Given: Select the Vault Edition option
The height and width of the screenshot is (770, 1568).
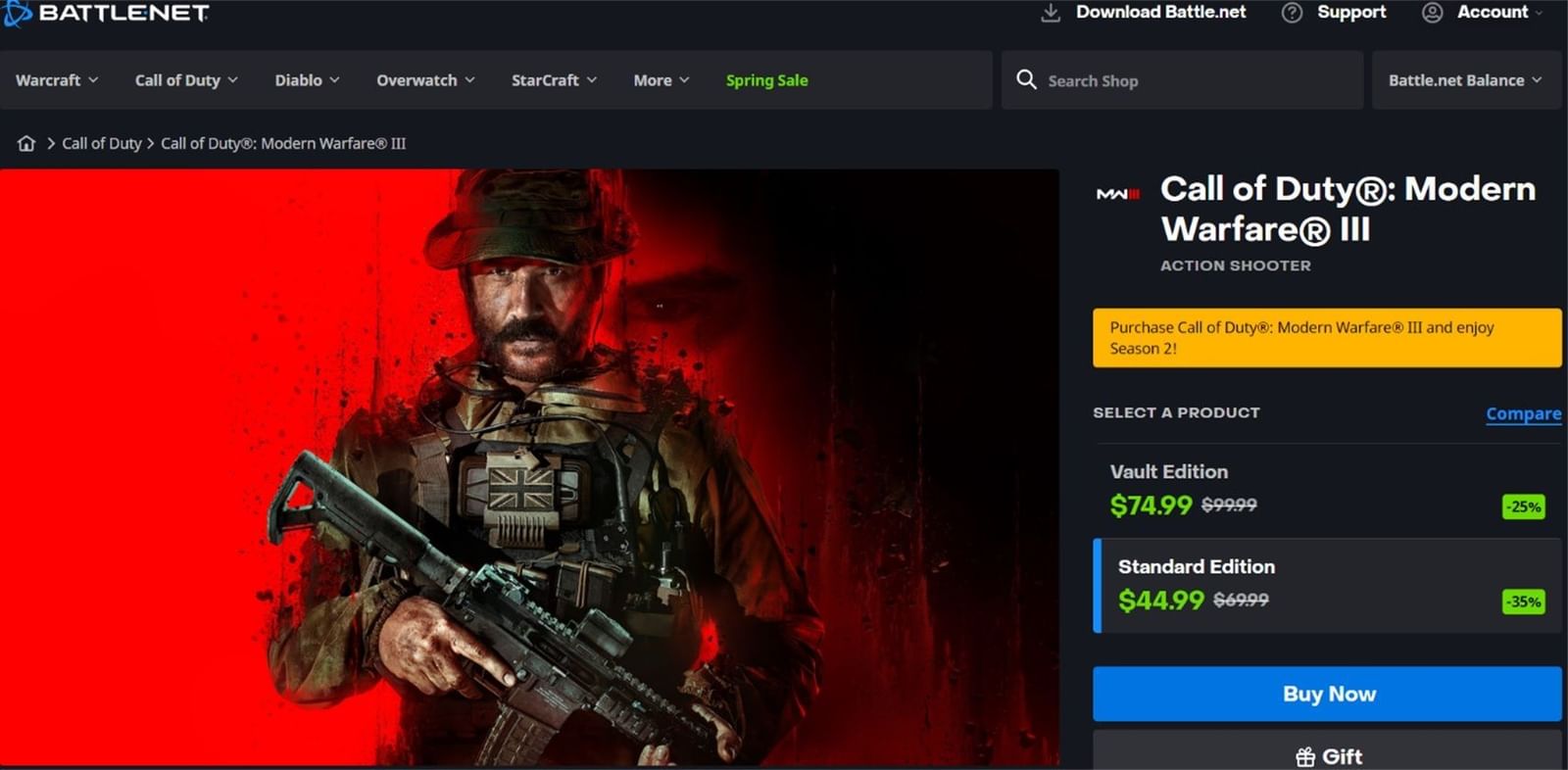Looking at the screenshot, I should tap(1328, 489).
